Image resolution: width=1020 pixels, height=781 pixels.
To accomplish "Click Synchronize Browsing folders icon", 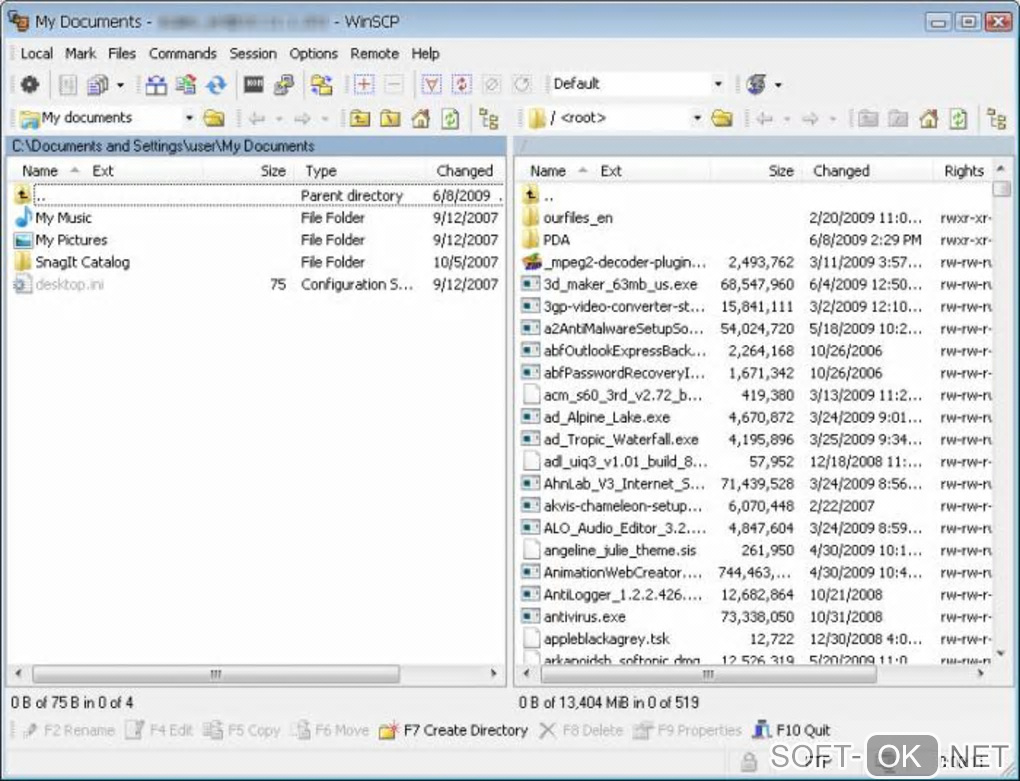I will tap(322, 85).
